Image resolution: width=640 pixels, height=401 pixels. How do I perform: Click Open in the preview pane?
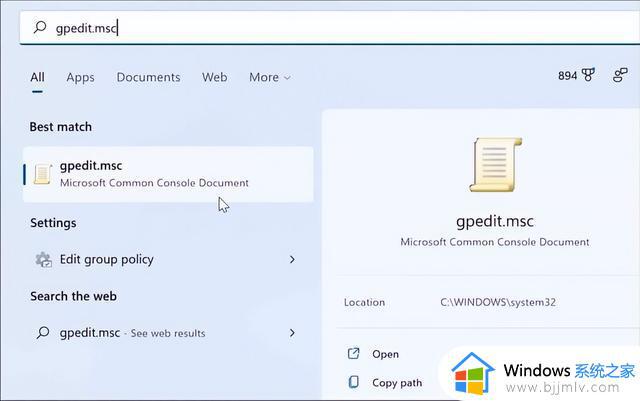pos(385,354)
